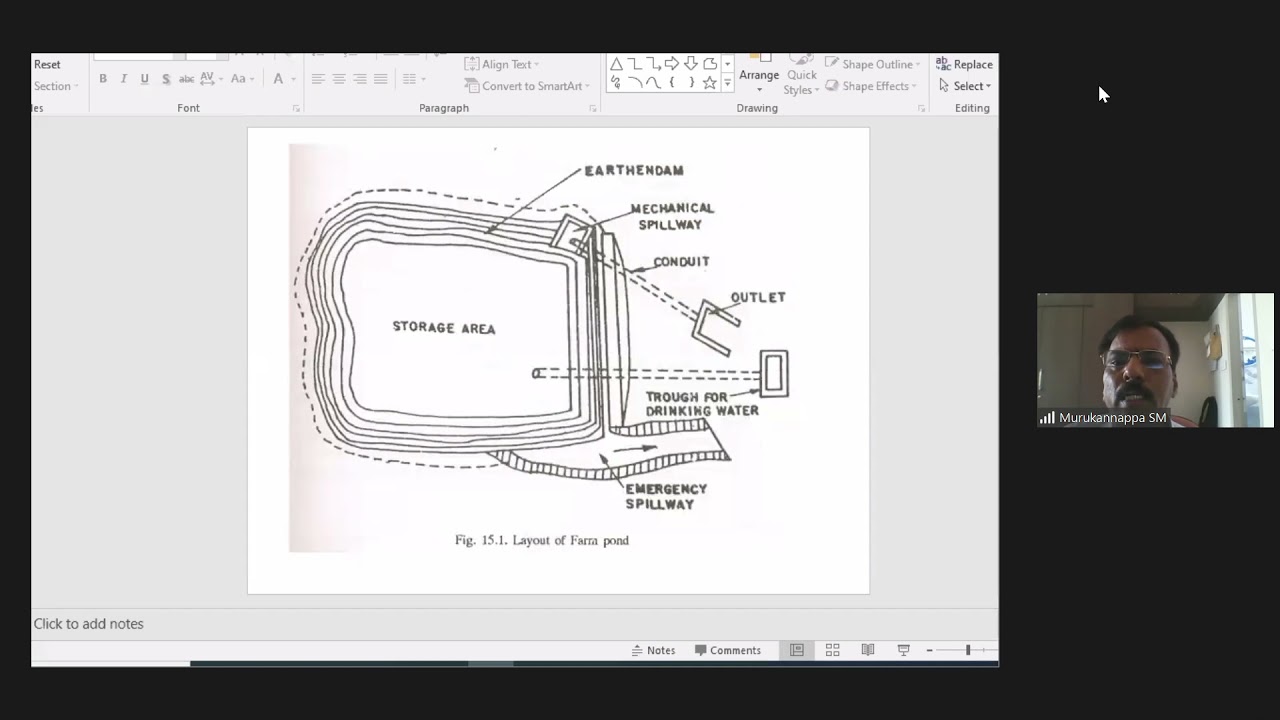Open Font dialog launcher
The image size is (1280, 720).
click(x=296, y=108)
